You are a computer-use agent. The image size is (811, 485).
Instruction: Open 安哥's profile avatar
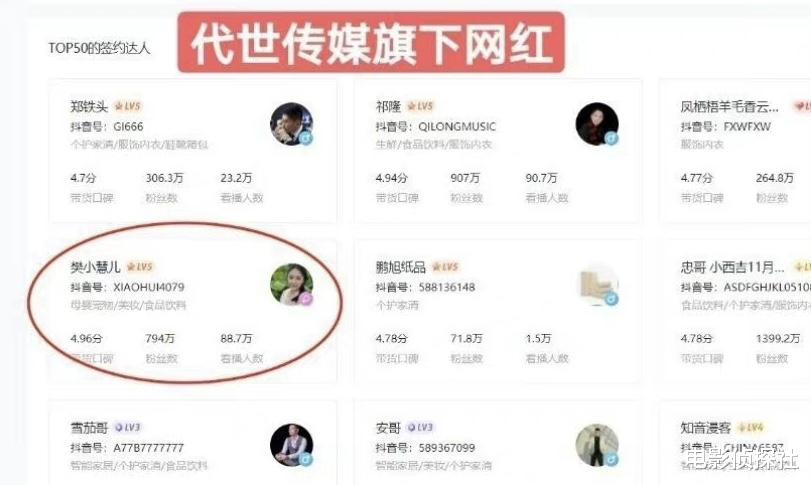pos(597,445)
